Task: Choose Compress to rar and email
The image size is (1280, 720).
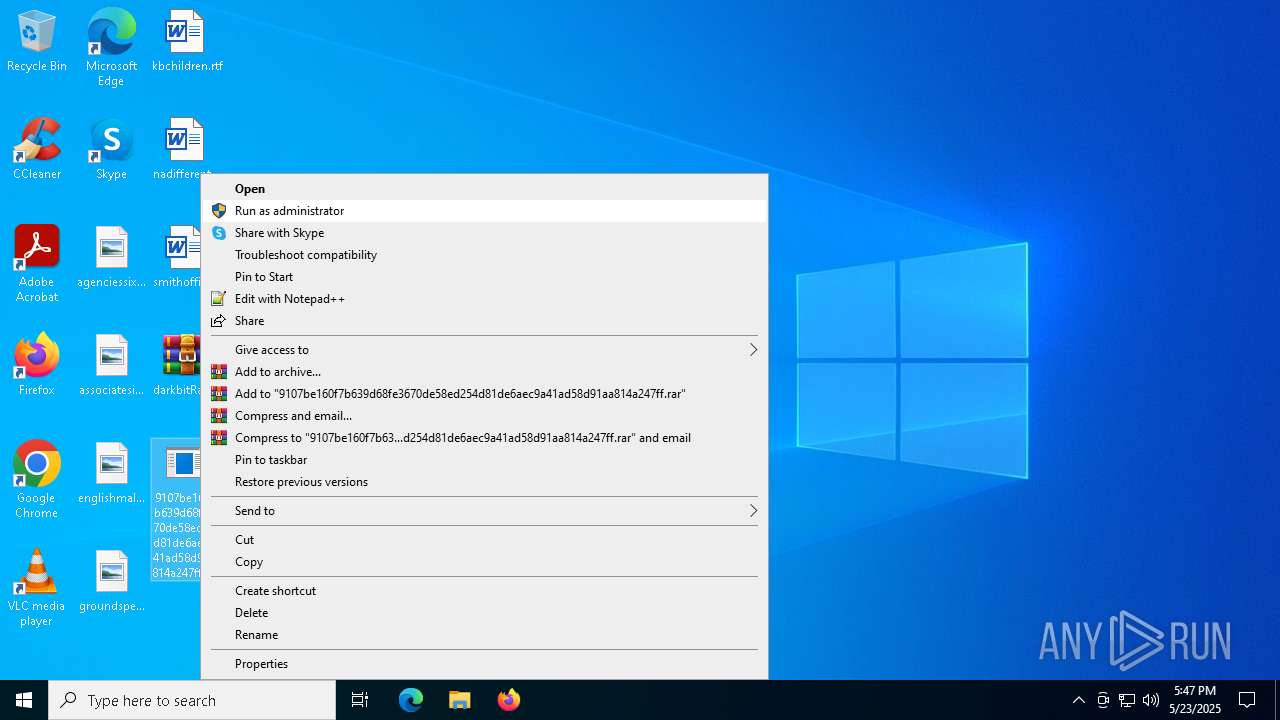Action: [484, 438]
